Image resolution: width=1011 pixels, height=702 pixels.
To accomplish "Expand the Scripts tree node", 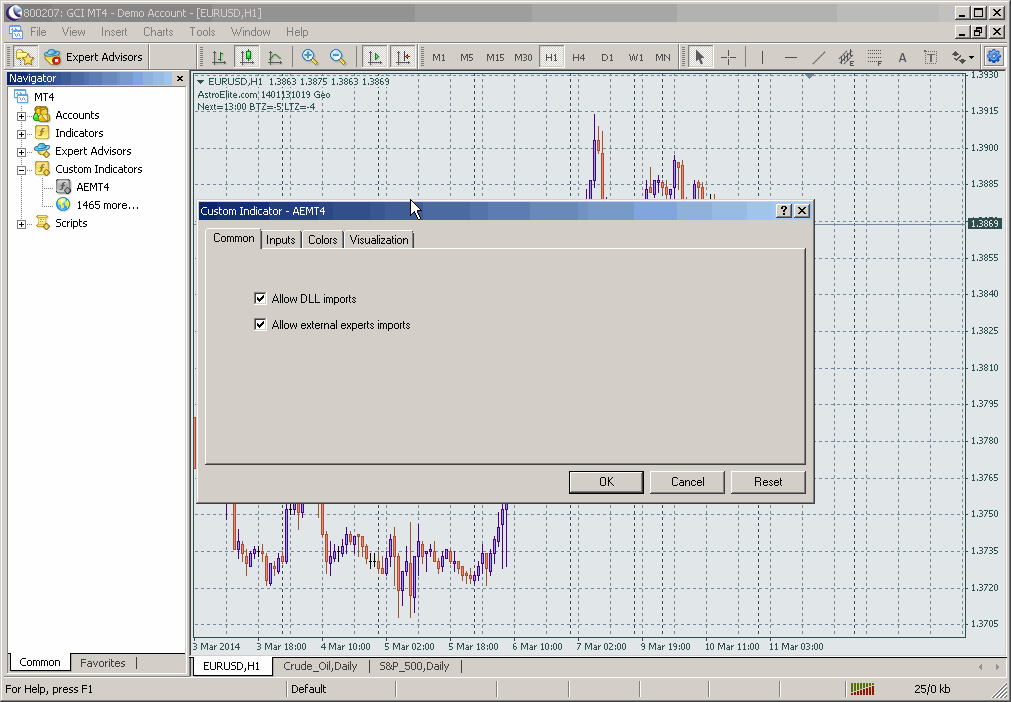I will pos(22,224).
